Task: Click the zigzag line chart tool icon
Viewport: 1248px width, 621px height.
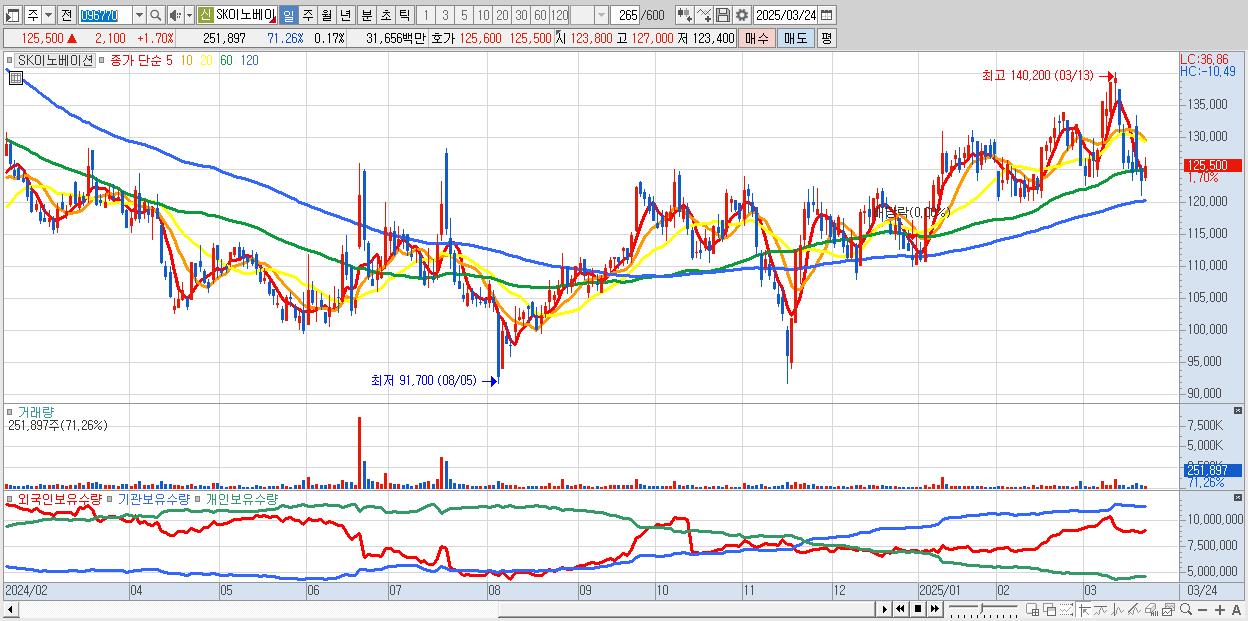Action: point(1117,609)
